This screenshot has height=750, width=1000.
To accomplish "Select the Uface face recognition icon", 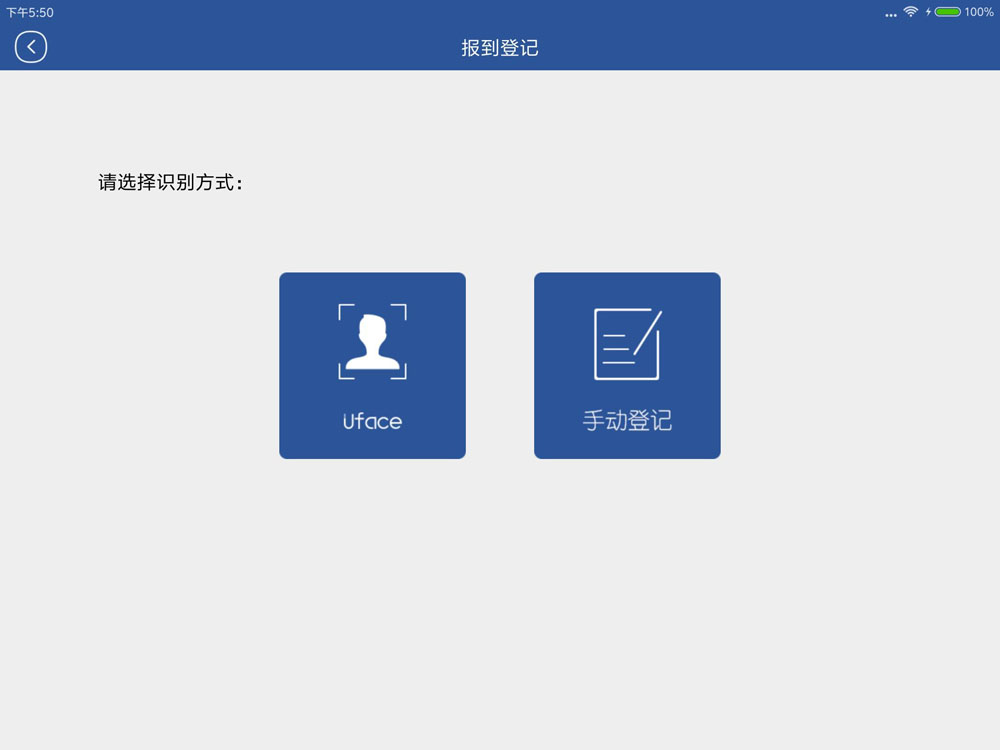I will [x=372, y=343].
